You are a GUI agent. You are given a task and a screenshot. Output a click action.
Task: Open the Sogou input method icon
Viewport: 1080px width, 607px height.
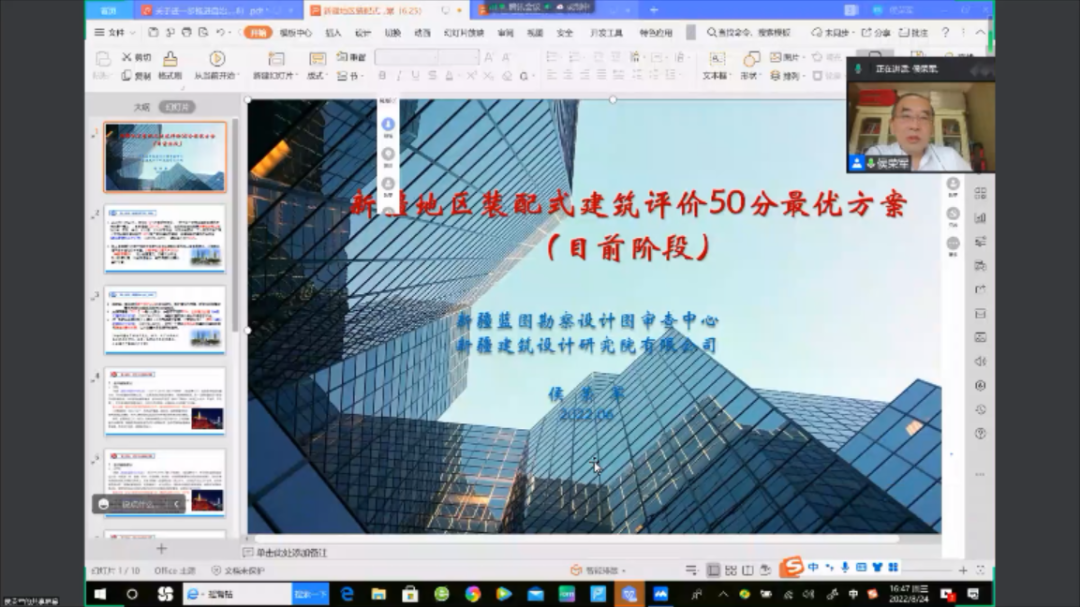791,568
